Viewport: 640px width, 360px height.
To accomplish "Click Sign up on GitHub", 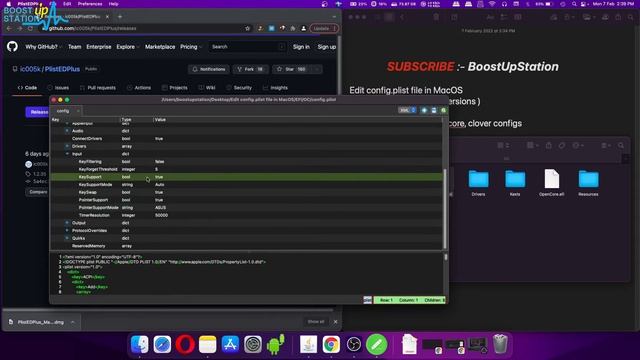I will point(327,47).
